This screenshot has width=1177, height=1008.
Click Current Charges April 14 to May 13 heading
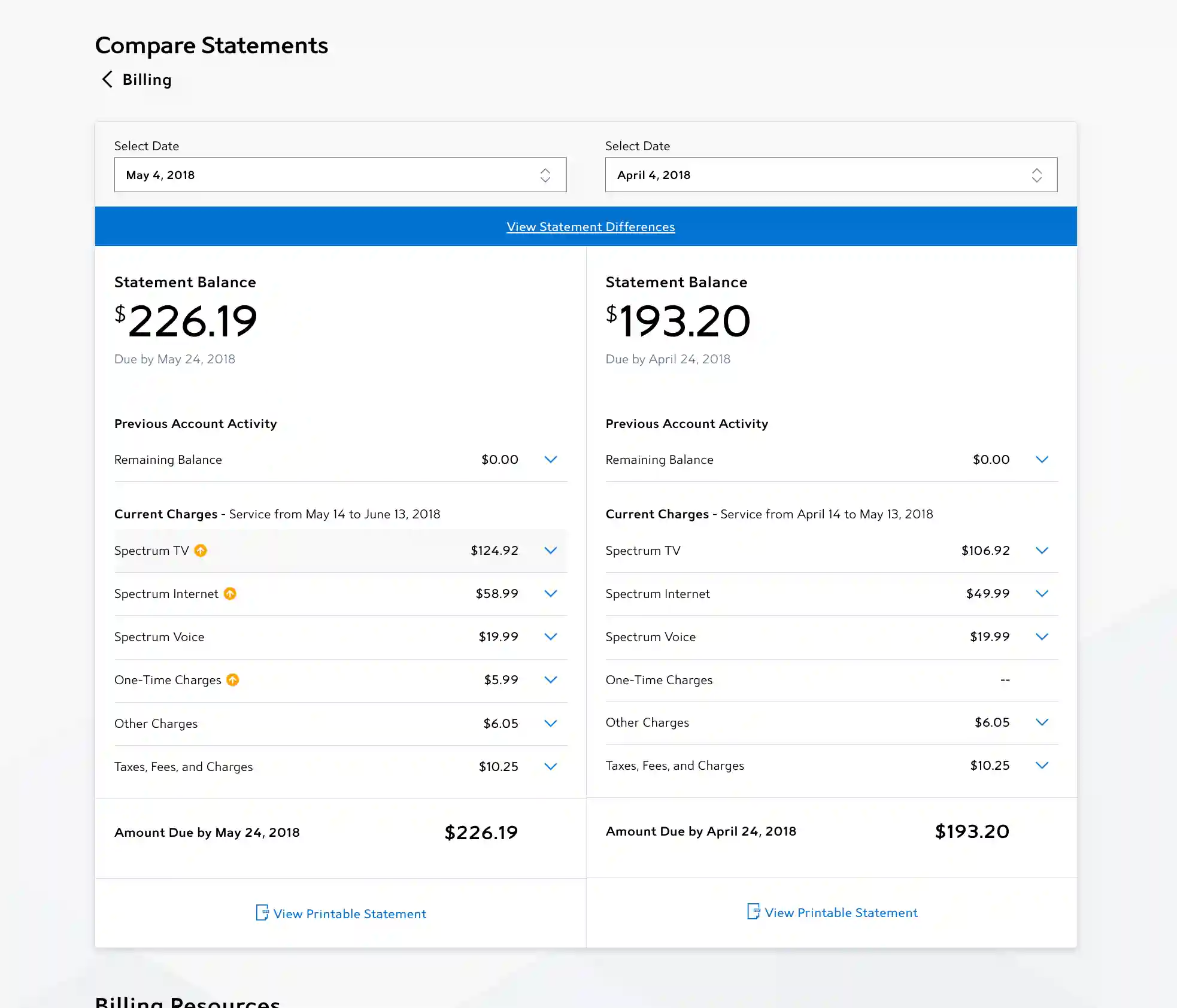click(x=769, y=514)
